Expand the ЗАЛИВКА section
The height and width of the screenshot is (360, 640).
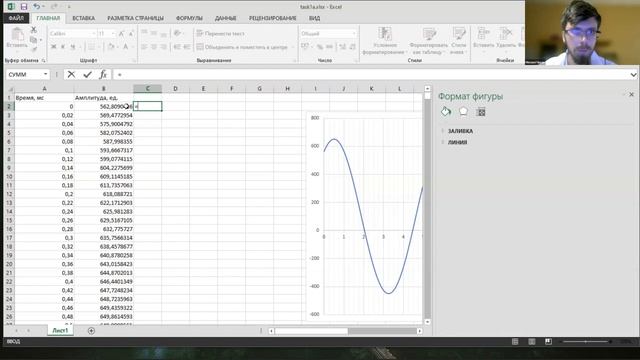point(460,131)
